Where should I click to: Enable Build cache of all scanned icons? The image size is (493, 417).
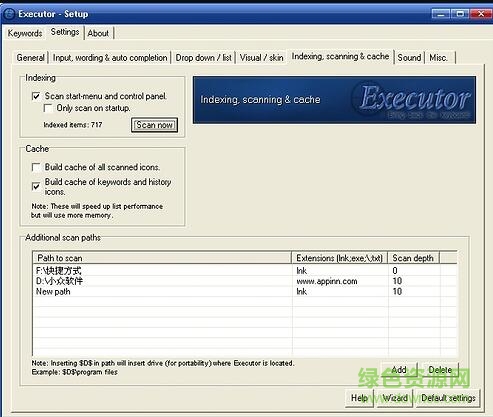pyautogui.click(x=36, y=167)
